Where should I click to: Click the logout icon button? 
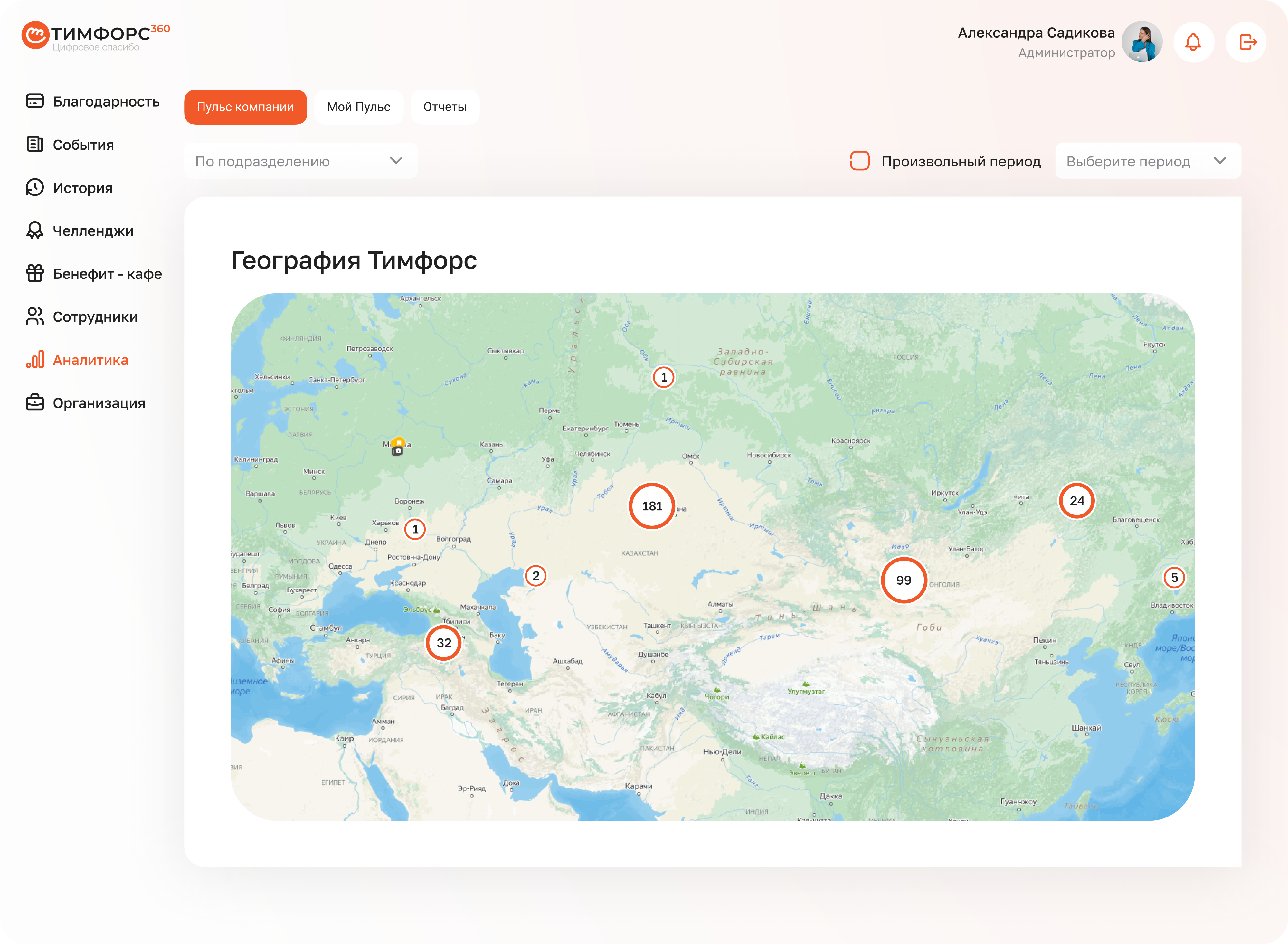tap(1246, 42)
